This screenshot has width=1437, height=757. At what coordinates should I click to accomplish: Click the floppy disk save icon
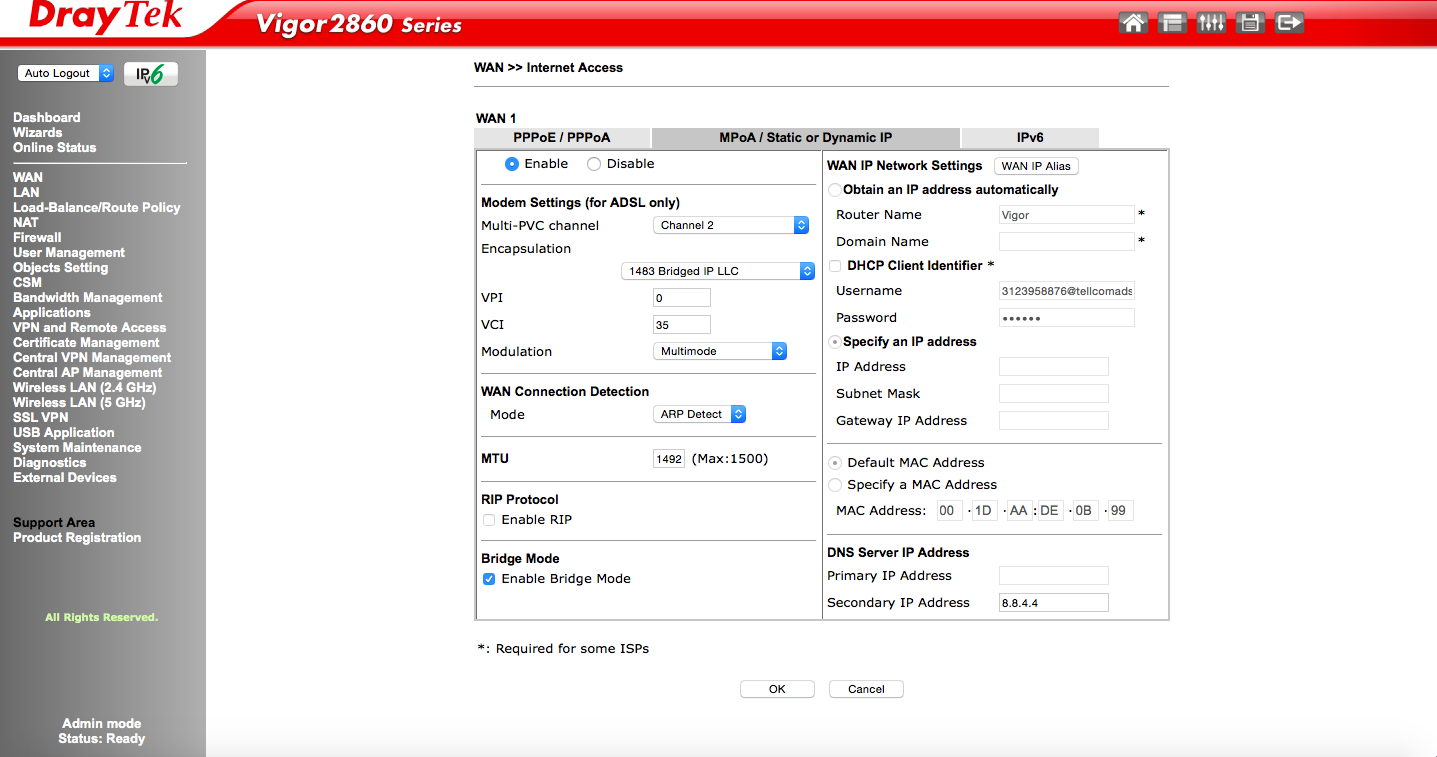coord(1250,23)
